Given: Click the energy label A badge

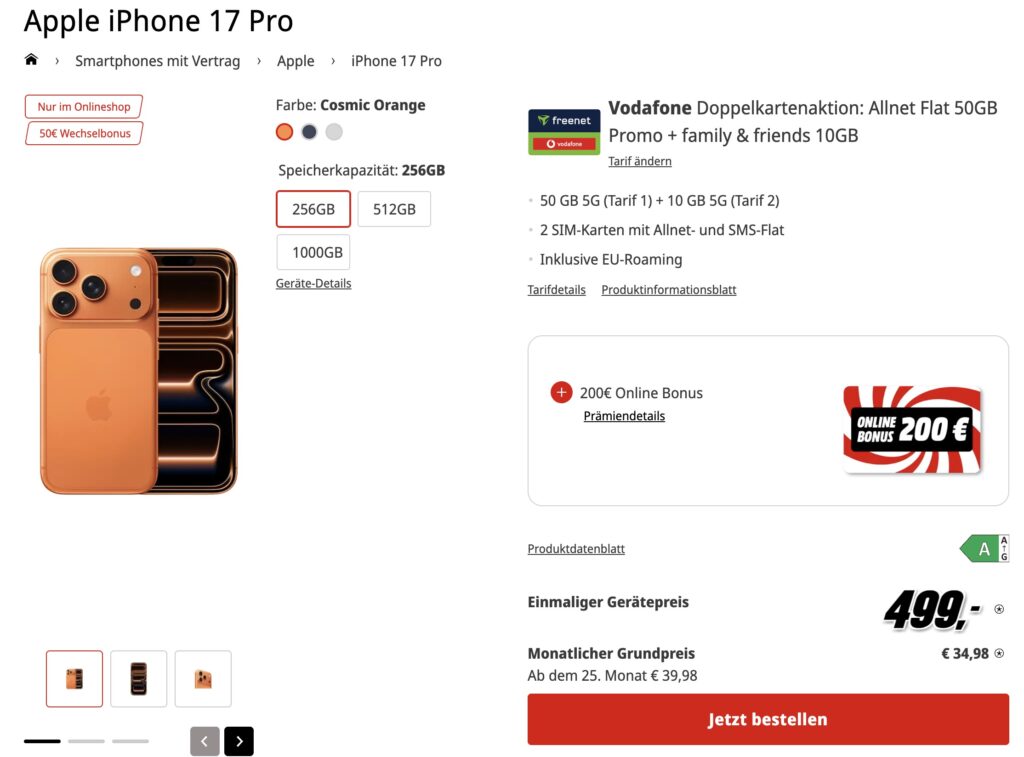Looking at the screenshot, I should pyautogui.click(x=984, y=548).
